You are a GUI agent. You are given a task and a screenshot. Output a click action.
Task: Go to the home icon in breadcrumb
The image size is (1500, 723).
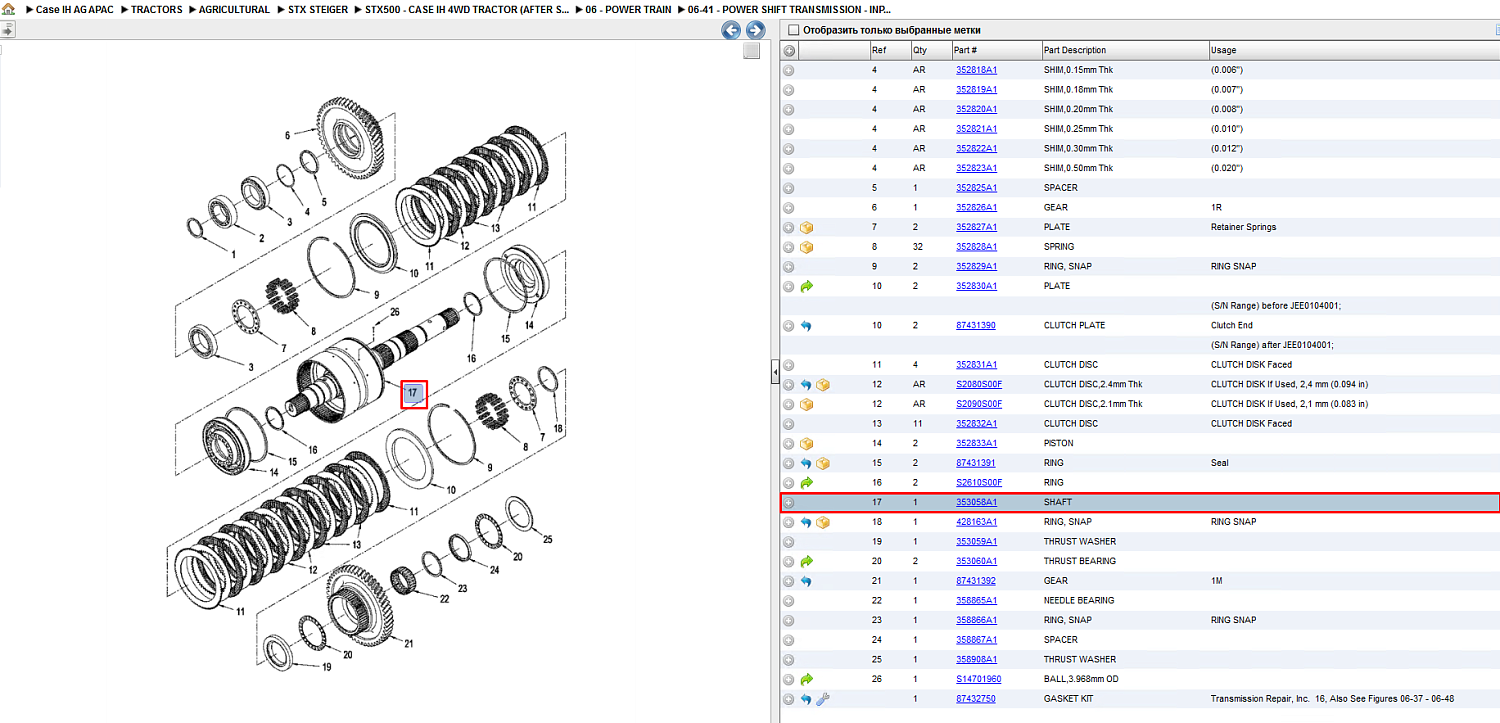pyautogui.click(x=9, y=9)
